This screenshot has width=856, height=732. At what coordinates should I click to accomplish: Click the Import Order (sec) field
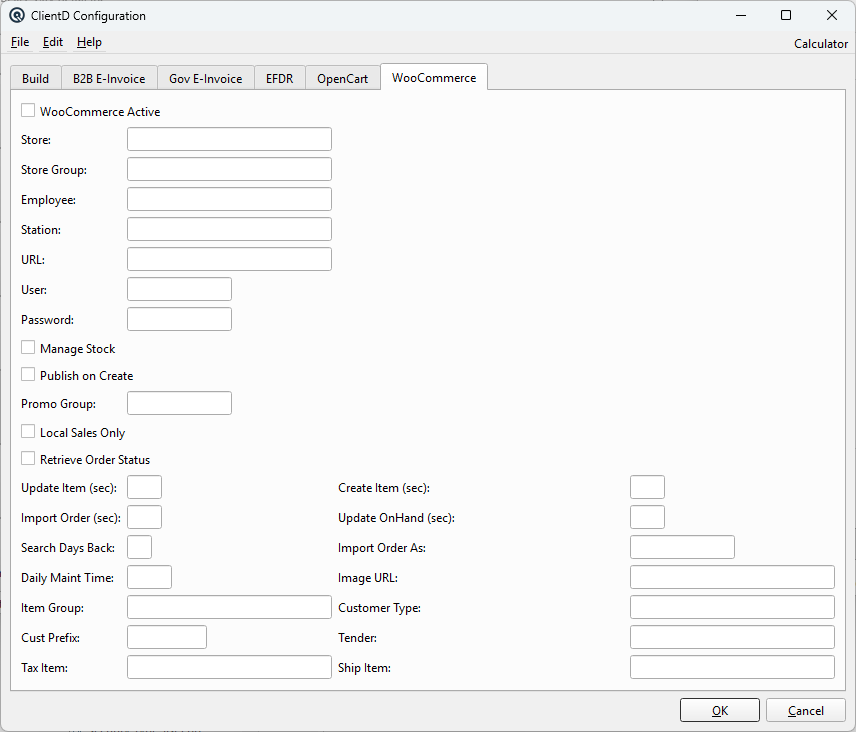145,517
